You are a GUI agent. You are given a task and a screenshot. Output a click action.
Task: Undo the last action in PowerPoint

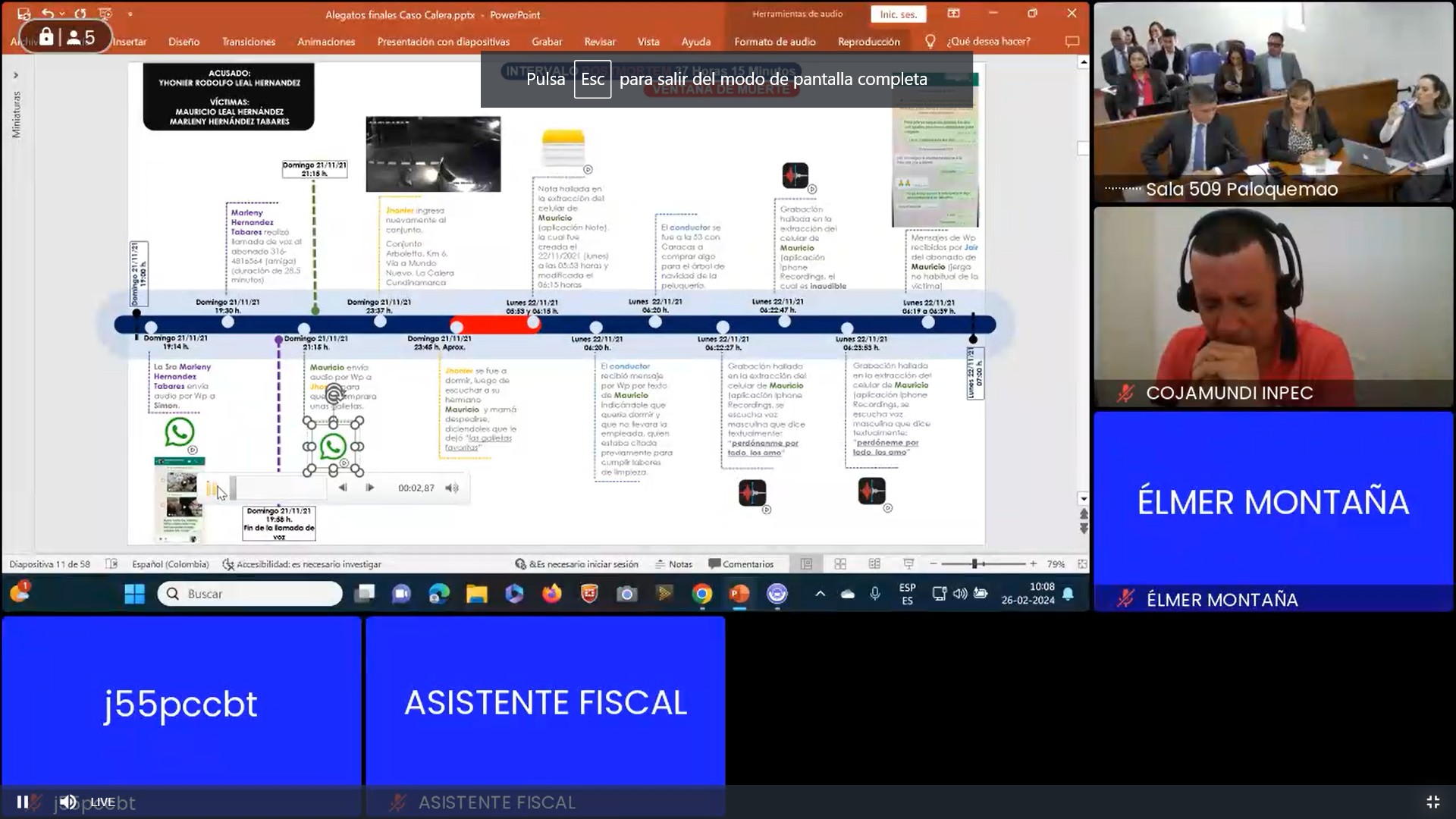48,14
